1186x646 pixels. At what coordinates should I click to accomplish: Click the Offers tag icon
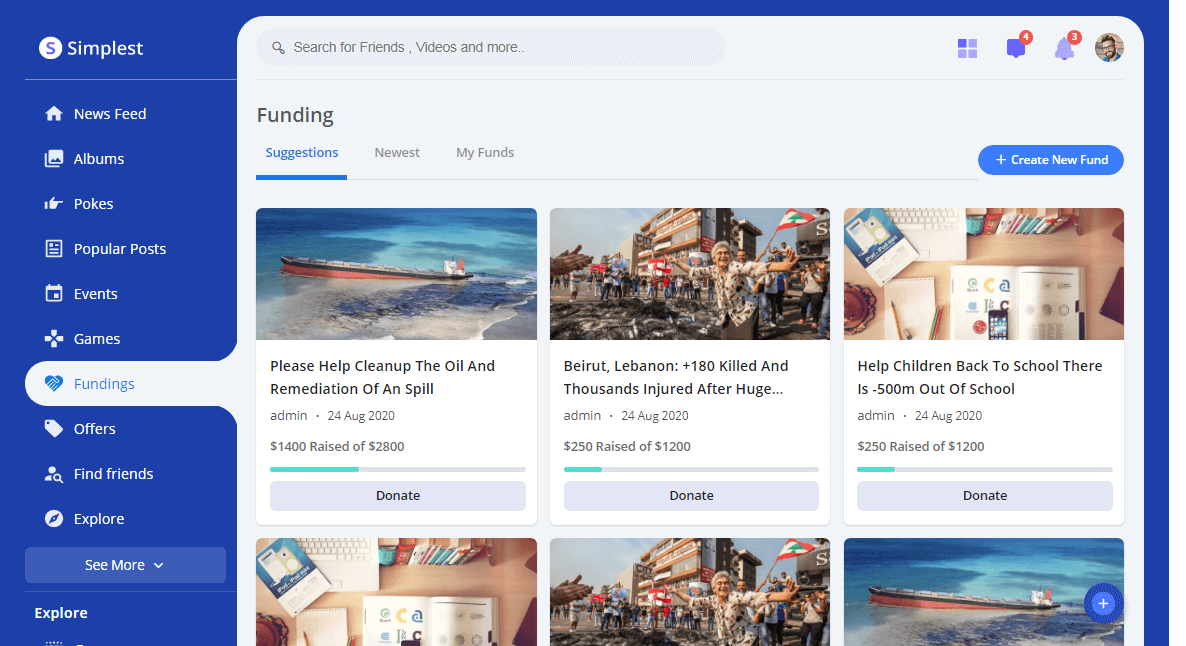(54, 429)
